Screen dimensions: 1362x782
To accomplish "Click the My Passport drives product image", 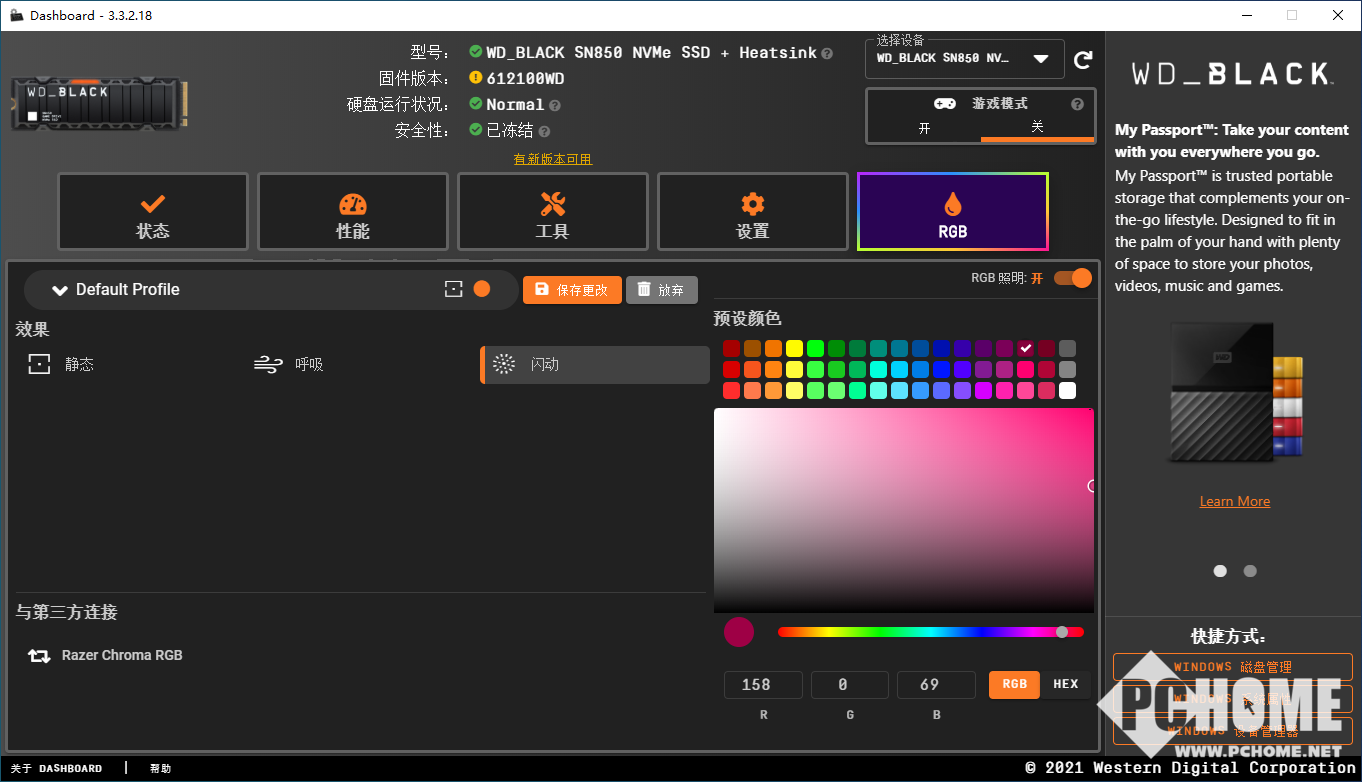I will pyautogui.click(x=1235, y=393).
